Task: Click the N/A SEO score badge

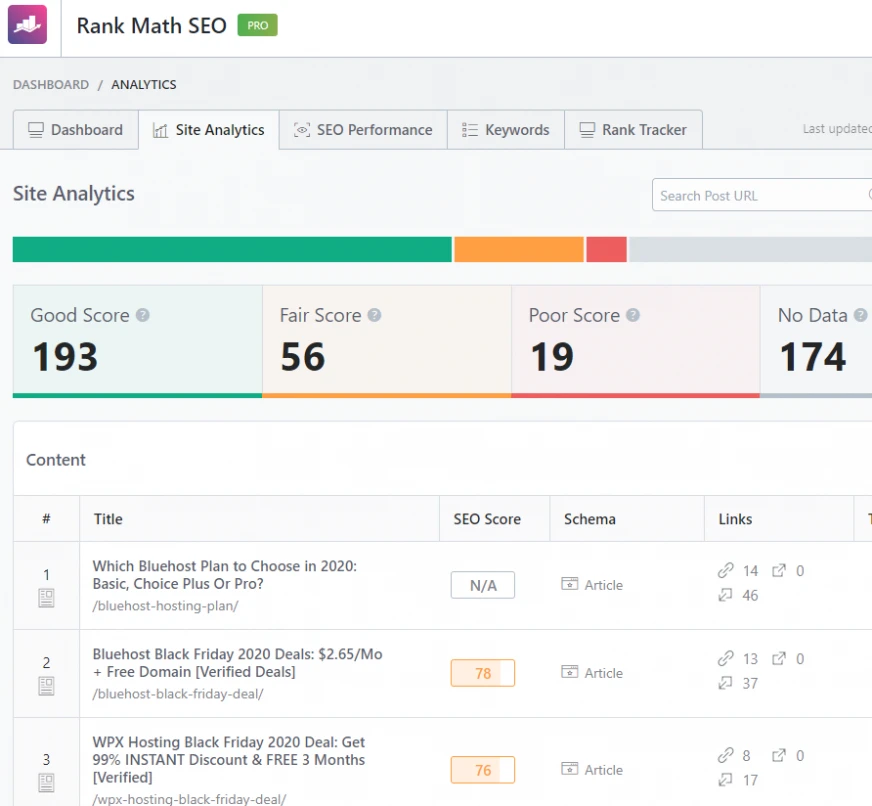Action: (x=483, y=585)
